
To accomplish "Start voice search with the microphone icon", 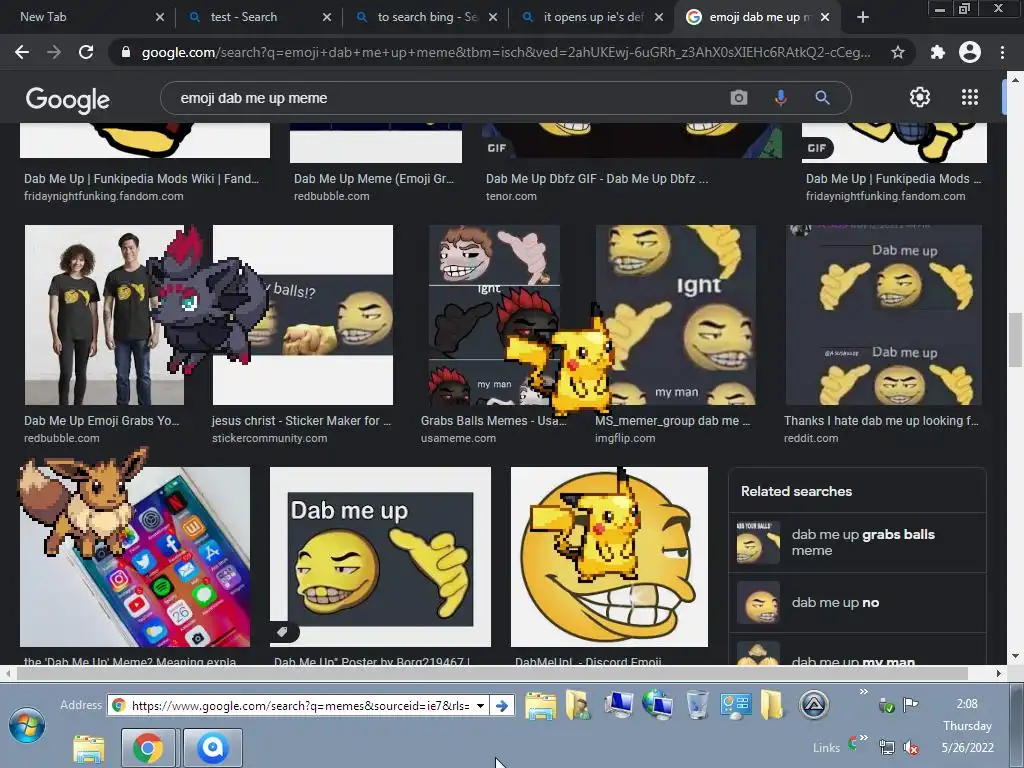I will (780, 98).
